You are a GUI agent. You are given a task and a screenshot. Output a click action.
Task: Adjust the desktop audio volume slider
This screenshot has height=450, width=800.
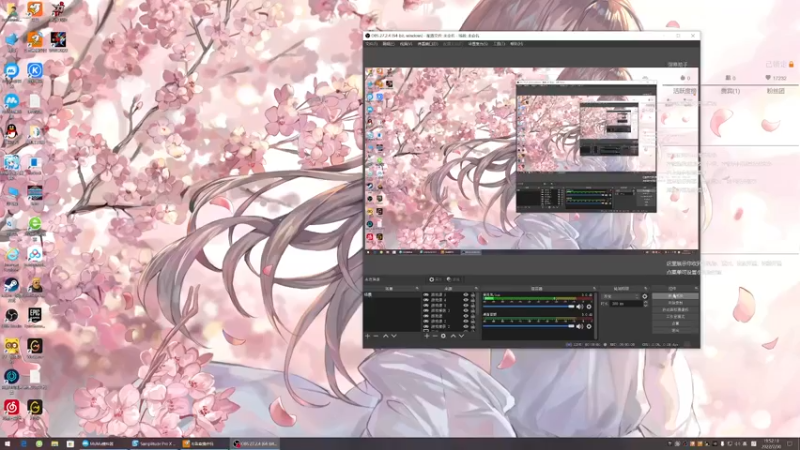pos(529,307)
